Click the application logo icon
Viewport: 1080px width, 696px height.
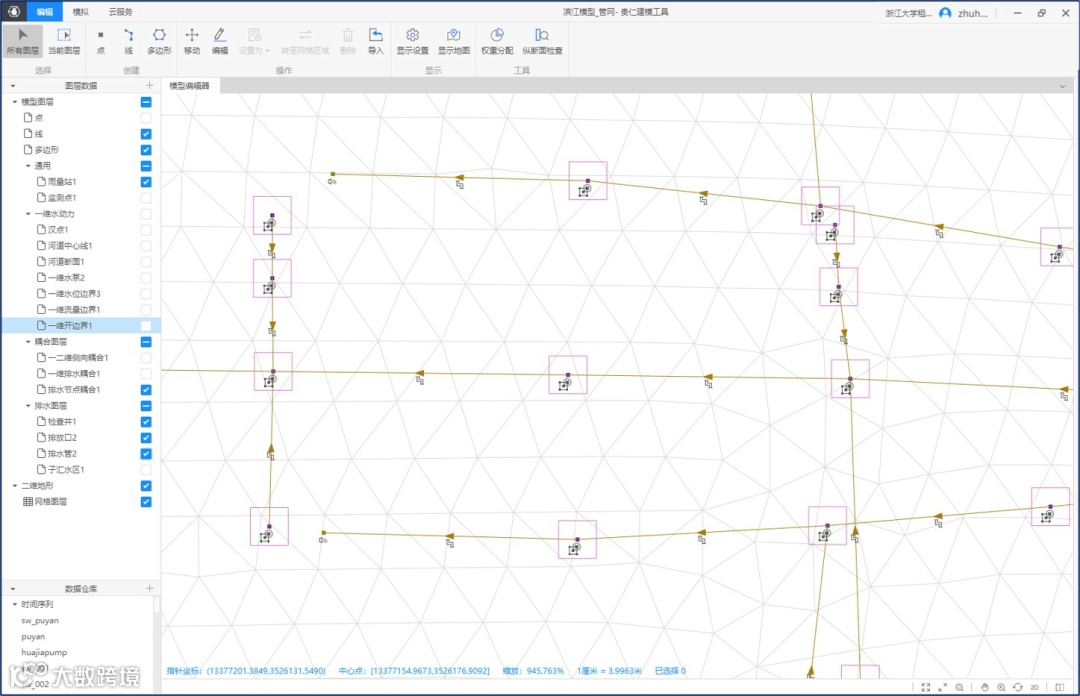14,12
